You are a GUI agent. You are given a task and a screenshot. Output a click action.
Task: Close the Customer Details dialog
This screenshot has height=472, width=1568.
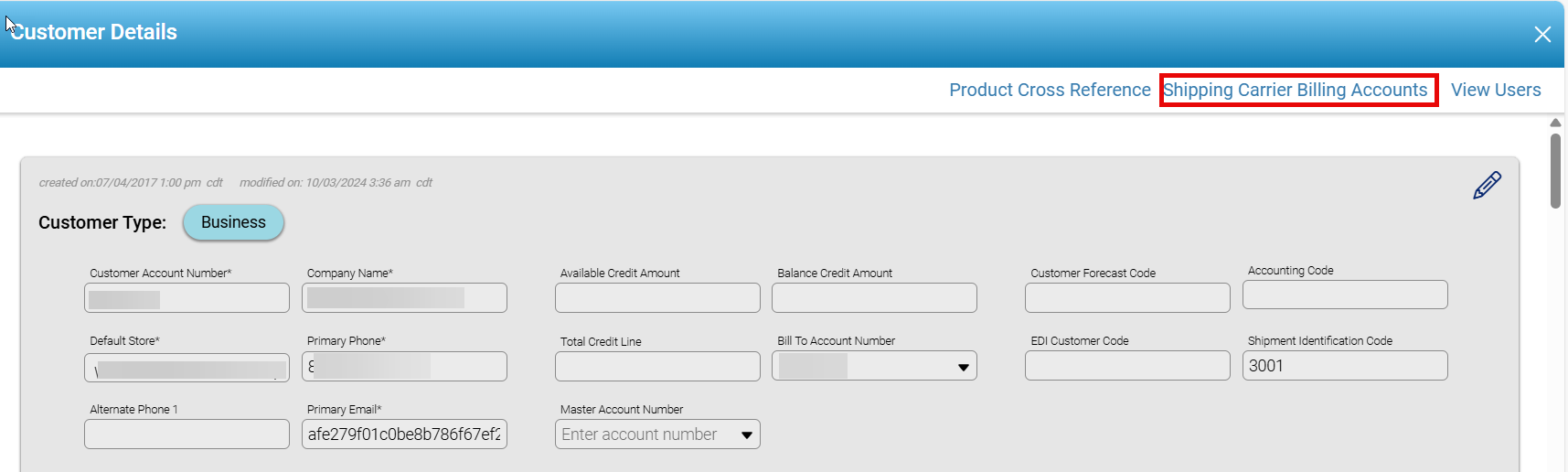pyautogui.click(x=1542, y=35)
